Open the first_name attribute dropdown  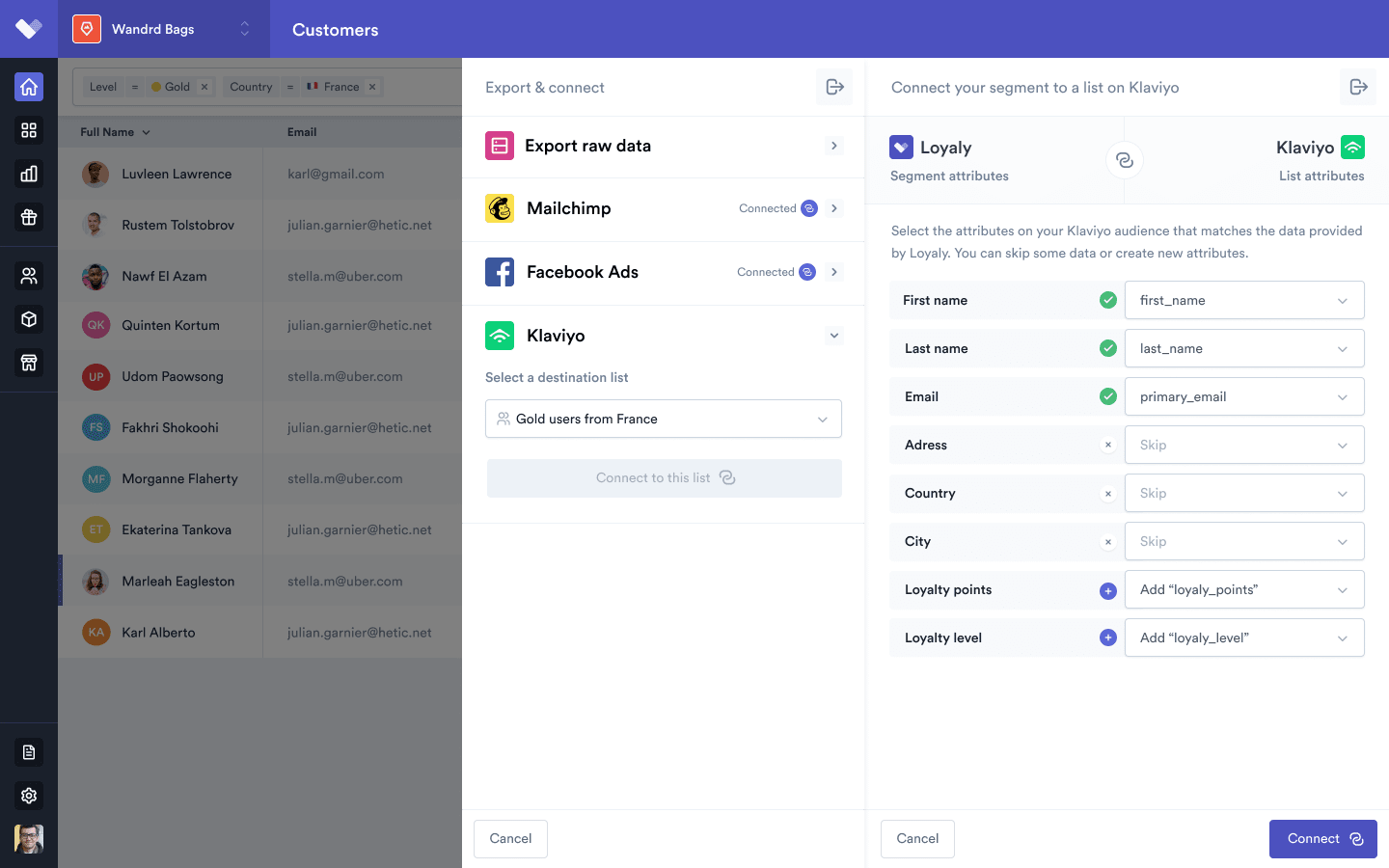pyautogui.click(x=1244, y=300)
